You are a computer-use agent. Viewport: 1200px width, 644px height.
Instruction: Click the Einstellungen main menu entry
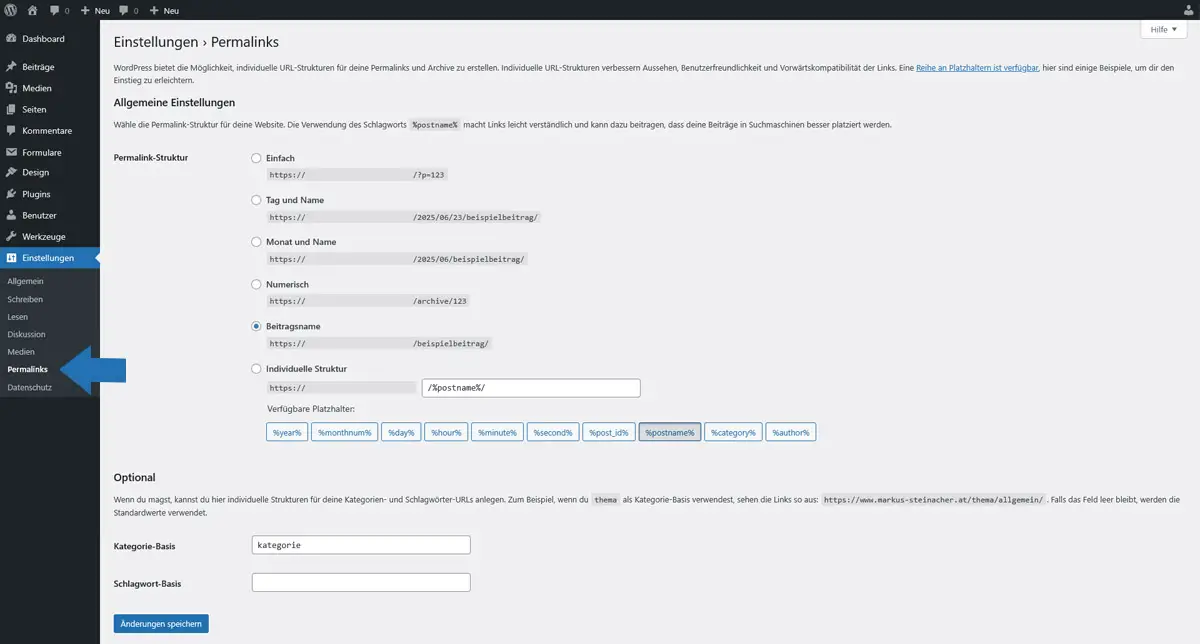click(50, 258)
